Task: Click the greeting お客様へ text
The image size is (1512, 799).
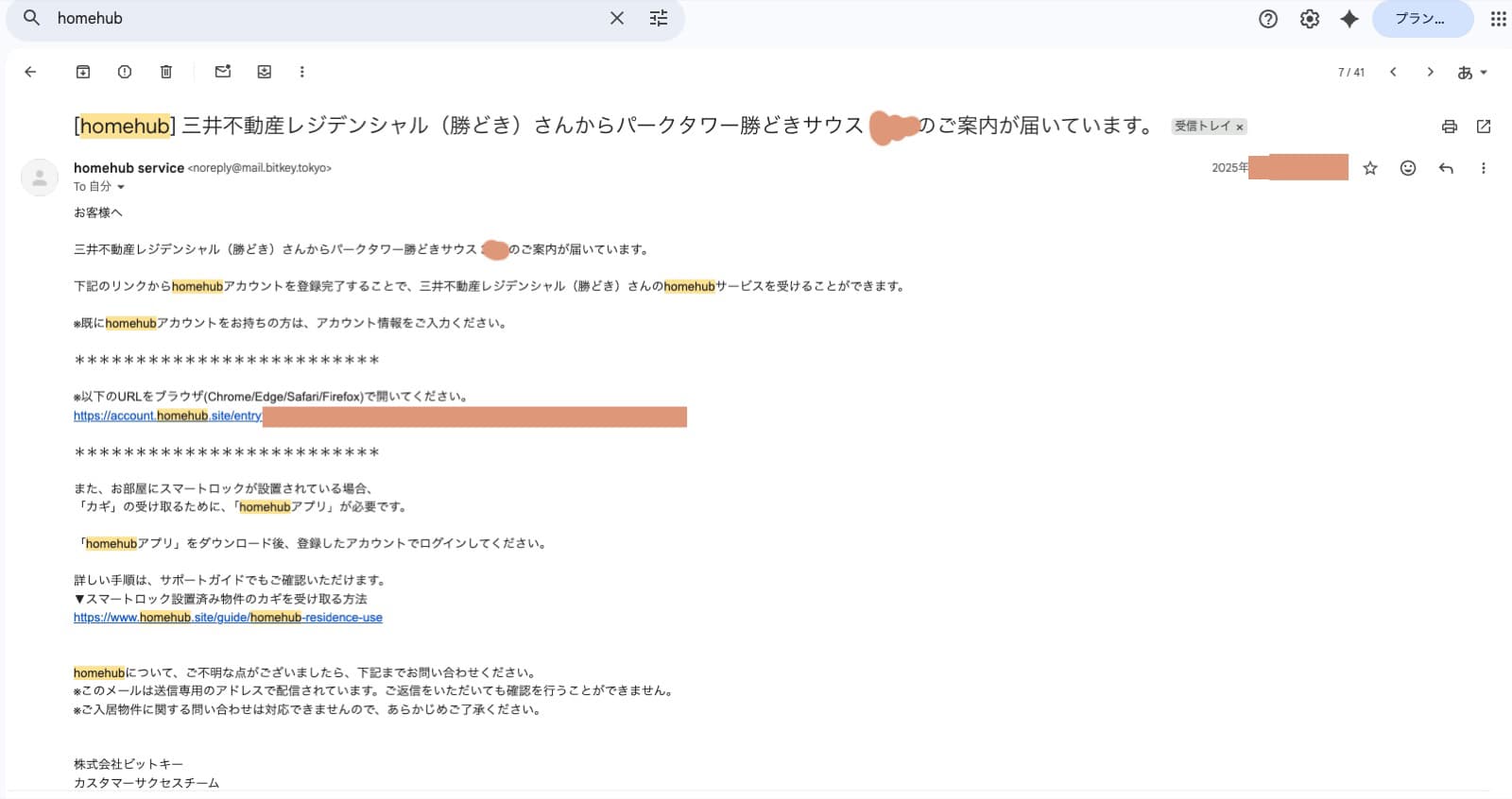Action: pos(98,212)
